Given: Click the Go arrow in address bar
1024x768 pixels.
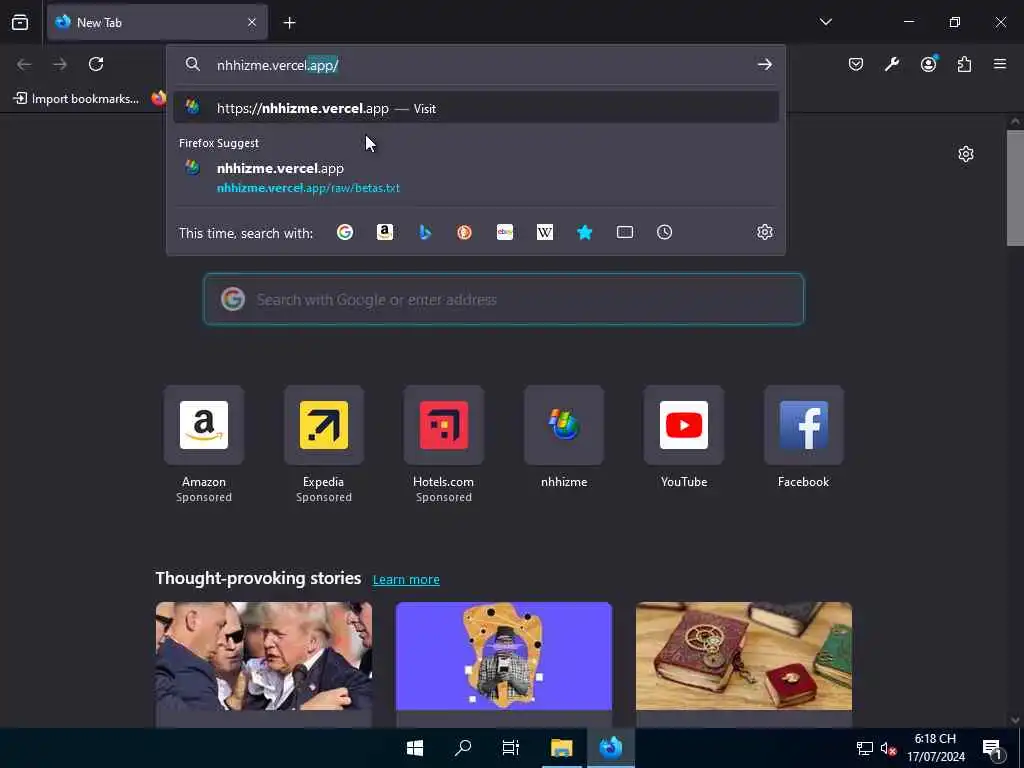Looking at the screenshot, I should point(765,65).
